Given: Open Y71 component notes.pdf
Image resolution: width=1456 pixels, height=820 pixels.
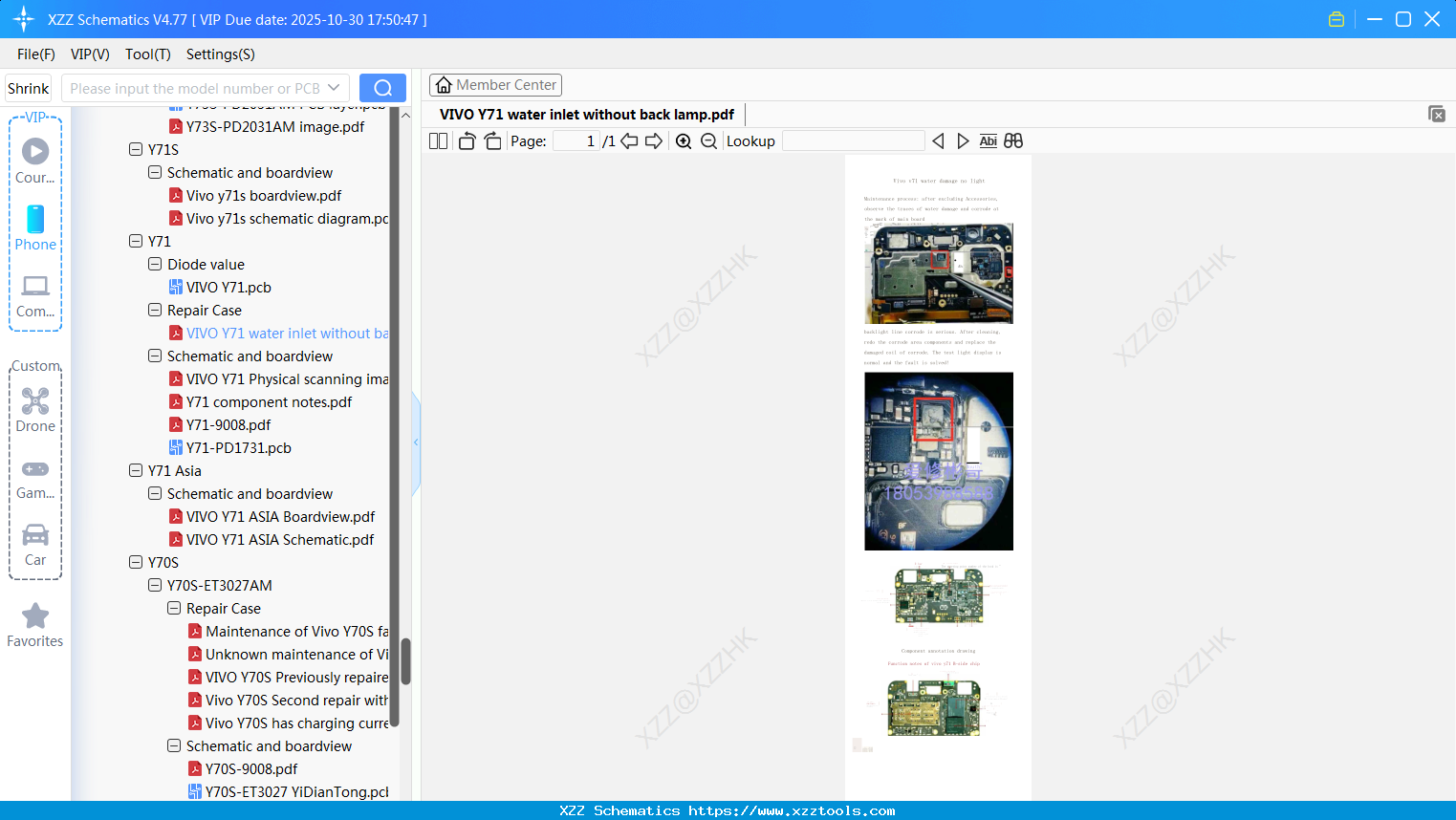Looking at the screenshot, I should [260, 401].
